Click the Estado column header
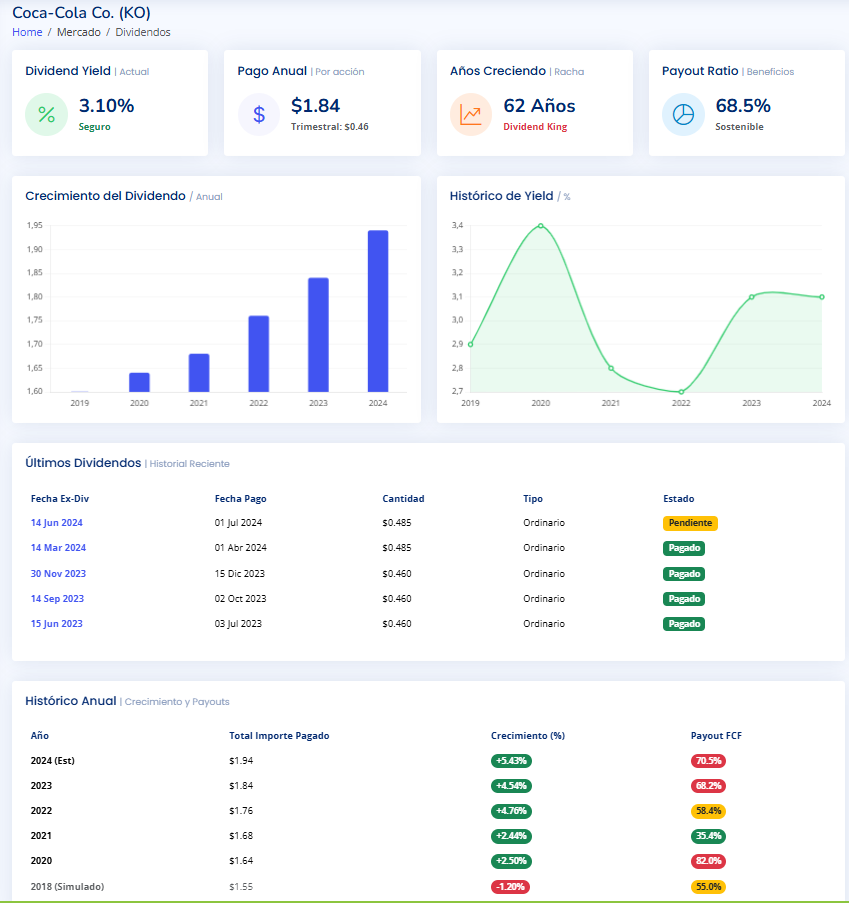Image resolution: width=849 pixels, height=903 pixels. tap(679, 499)
